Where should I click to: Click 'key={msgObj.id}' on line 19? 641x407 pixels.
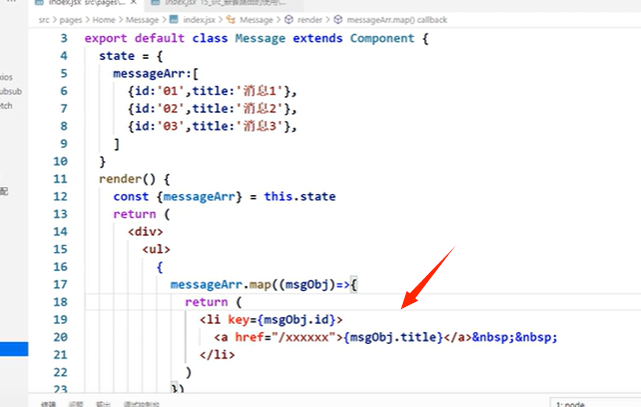pyautogui.click(x=282, y=319)
